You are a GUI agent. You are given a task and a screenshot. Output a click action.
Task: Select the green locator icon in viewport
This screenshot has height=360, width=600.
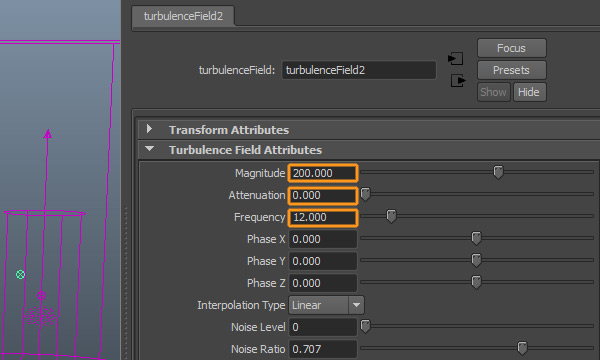[21, 274]
